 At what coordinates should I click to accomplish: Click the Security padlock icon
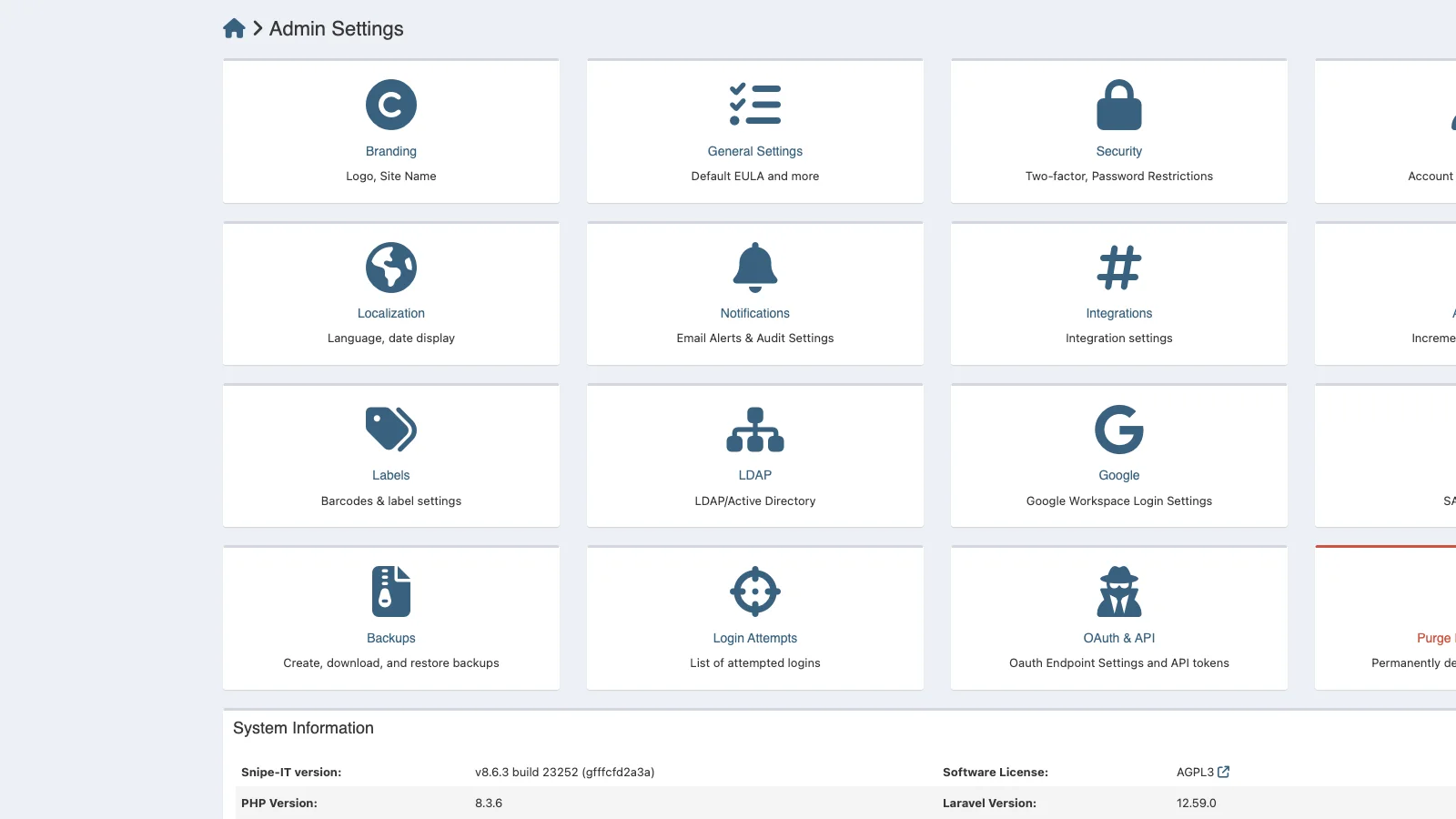[x=1119, y=105]
